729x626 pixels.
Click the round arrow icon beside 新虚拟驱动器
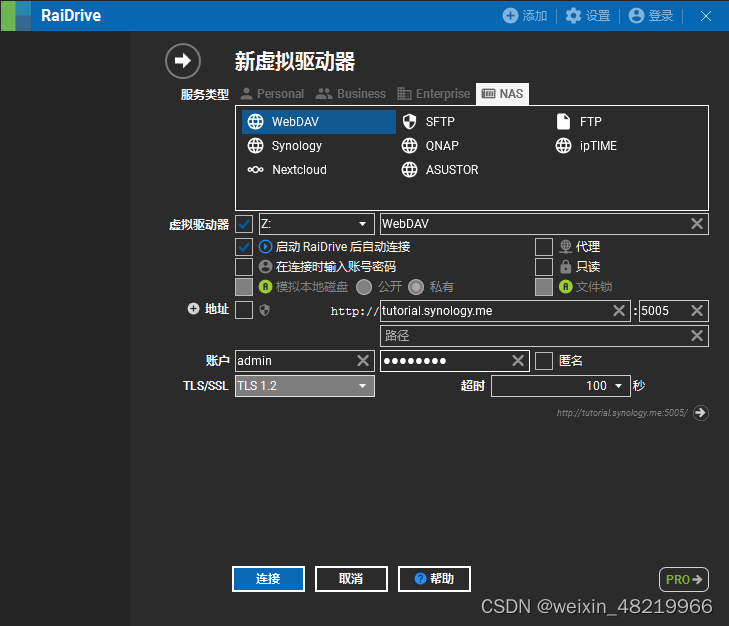pyautogui.click(x=183, y=61)
